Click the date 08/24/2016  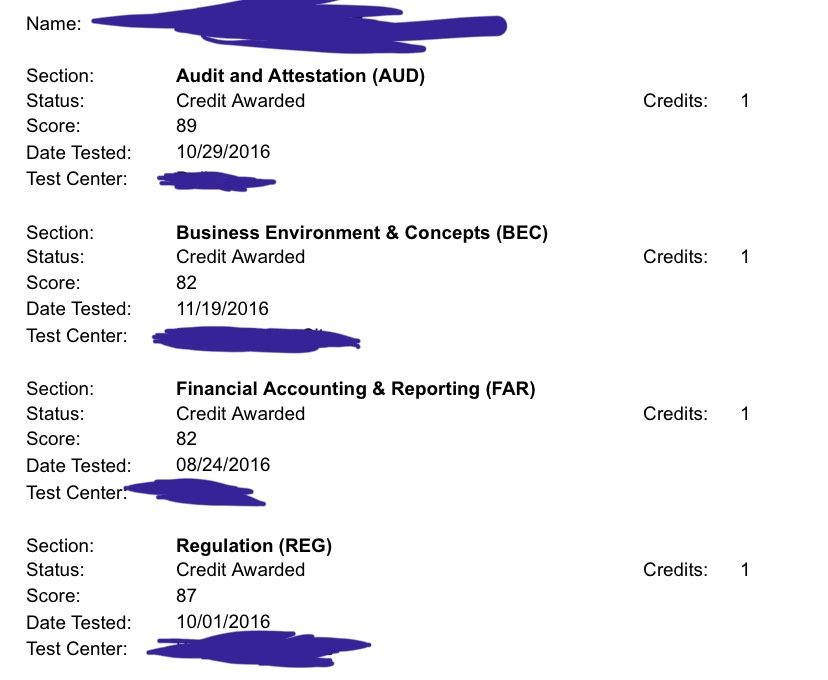point(223,465)
